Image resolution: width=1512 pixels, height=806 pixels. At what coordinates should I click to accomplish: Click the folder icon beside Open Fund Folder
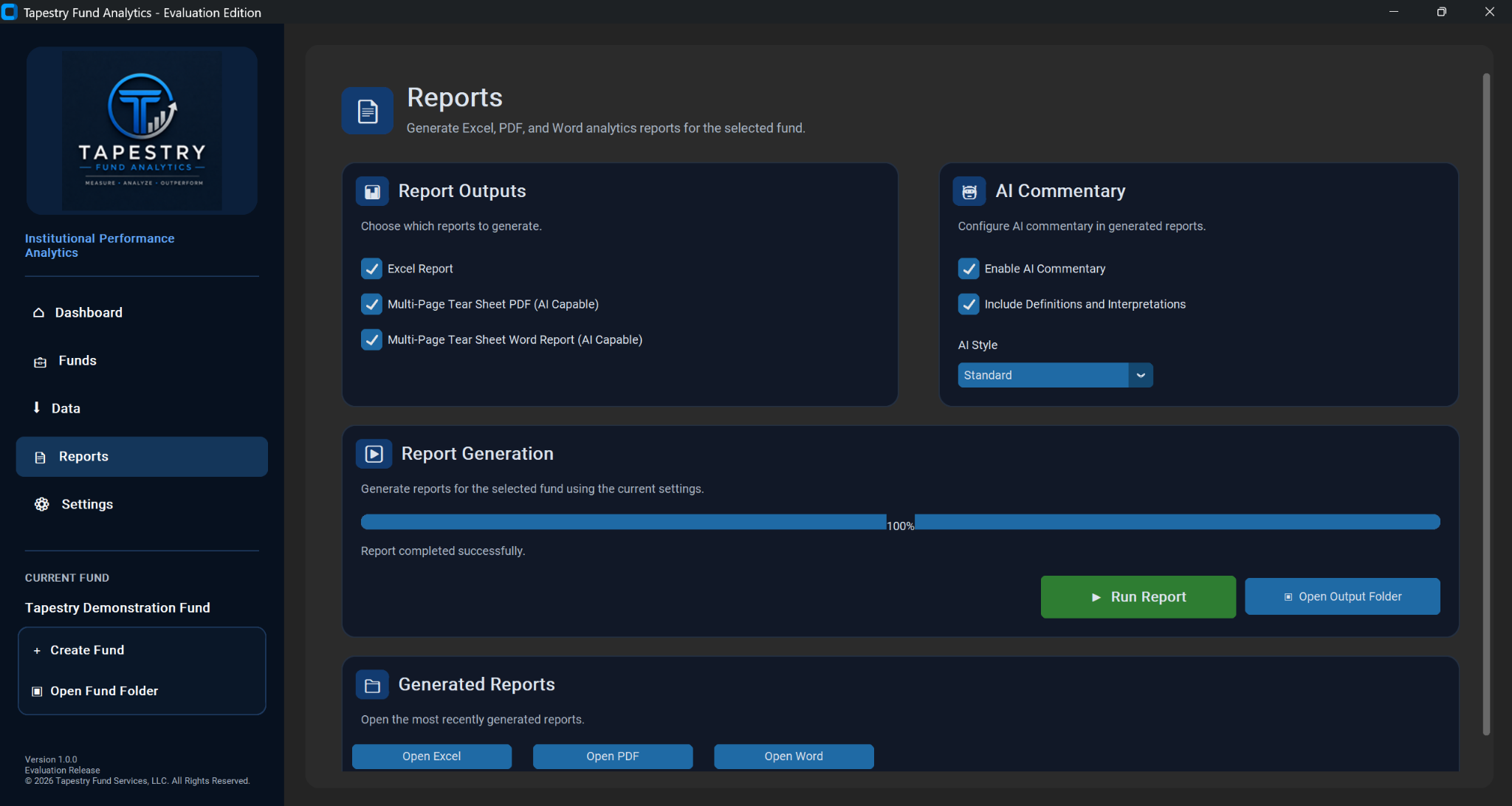point(37,692)
